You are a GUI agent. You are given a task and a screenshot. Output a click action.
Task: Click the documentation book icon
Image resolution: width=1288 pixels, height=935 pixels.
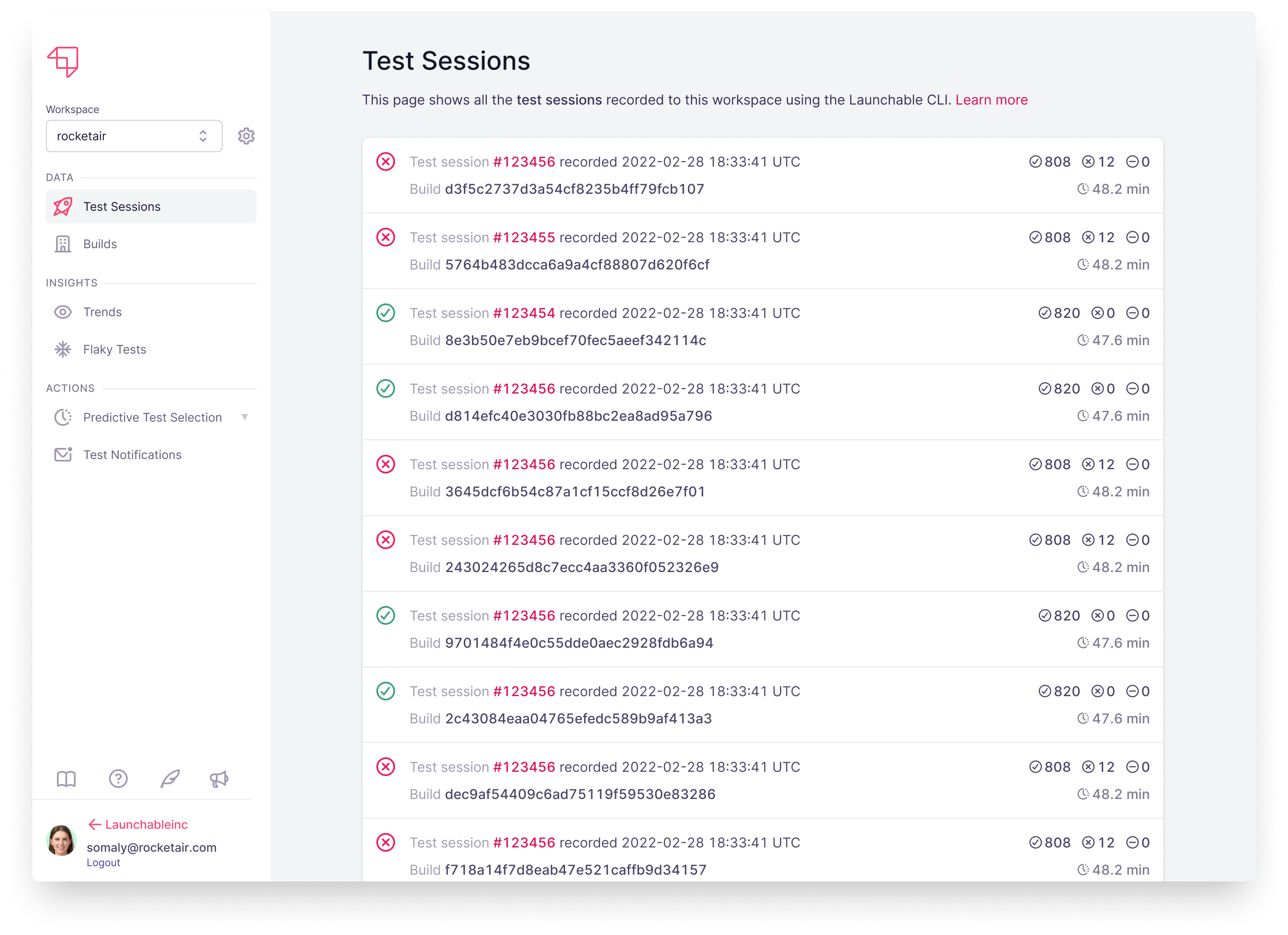point(66,779)
